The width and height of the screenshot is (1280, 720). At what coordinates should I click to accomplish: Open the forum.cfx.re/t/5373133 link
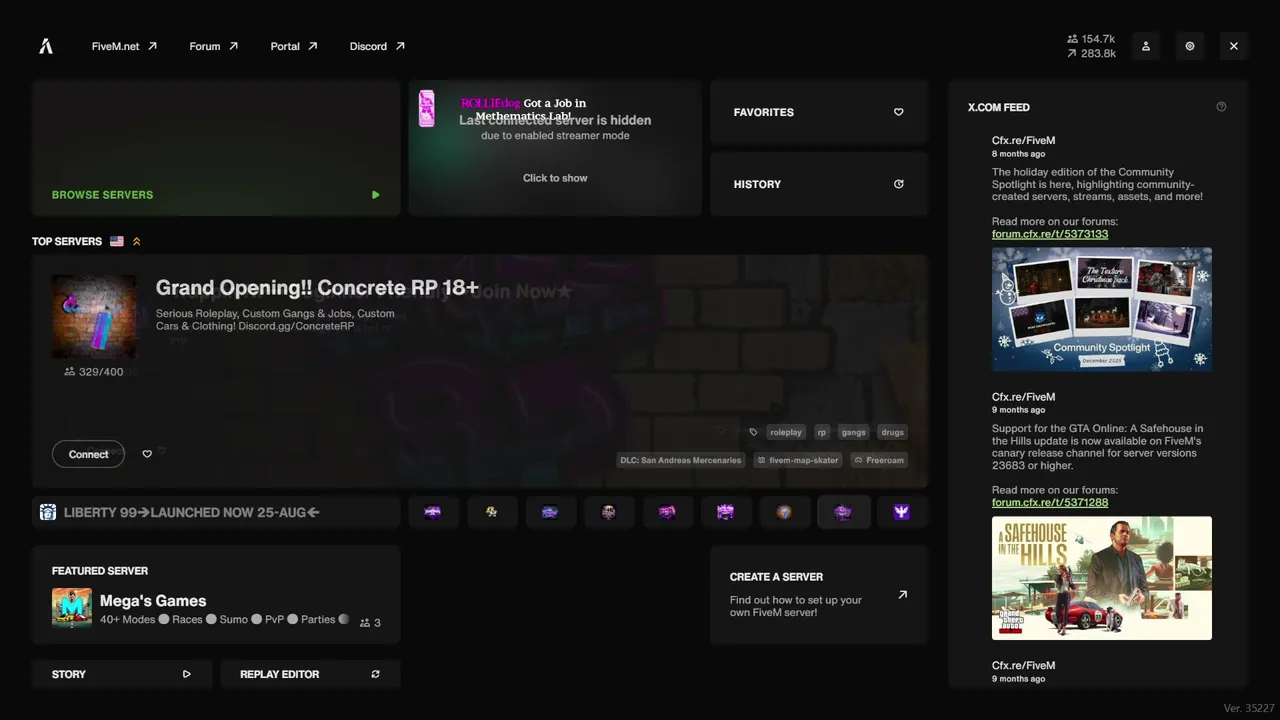pos(1050,234)
